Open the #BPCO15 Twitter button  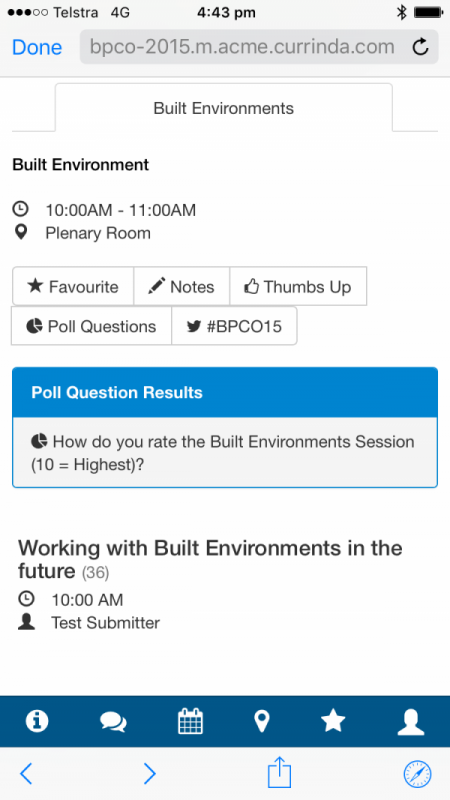coord(234,326)
